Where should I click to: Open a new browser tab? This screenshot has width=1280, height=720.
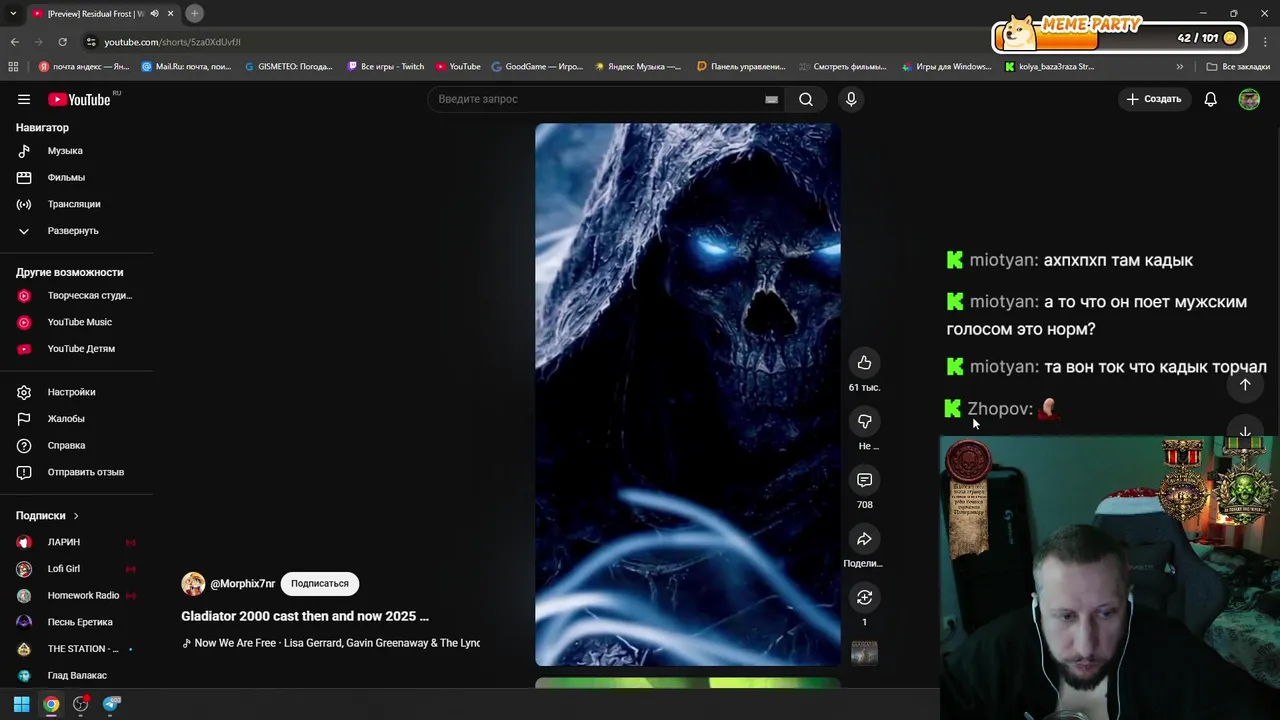pos(194,13)
